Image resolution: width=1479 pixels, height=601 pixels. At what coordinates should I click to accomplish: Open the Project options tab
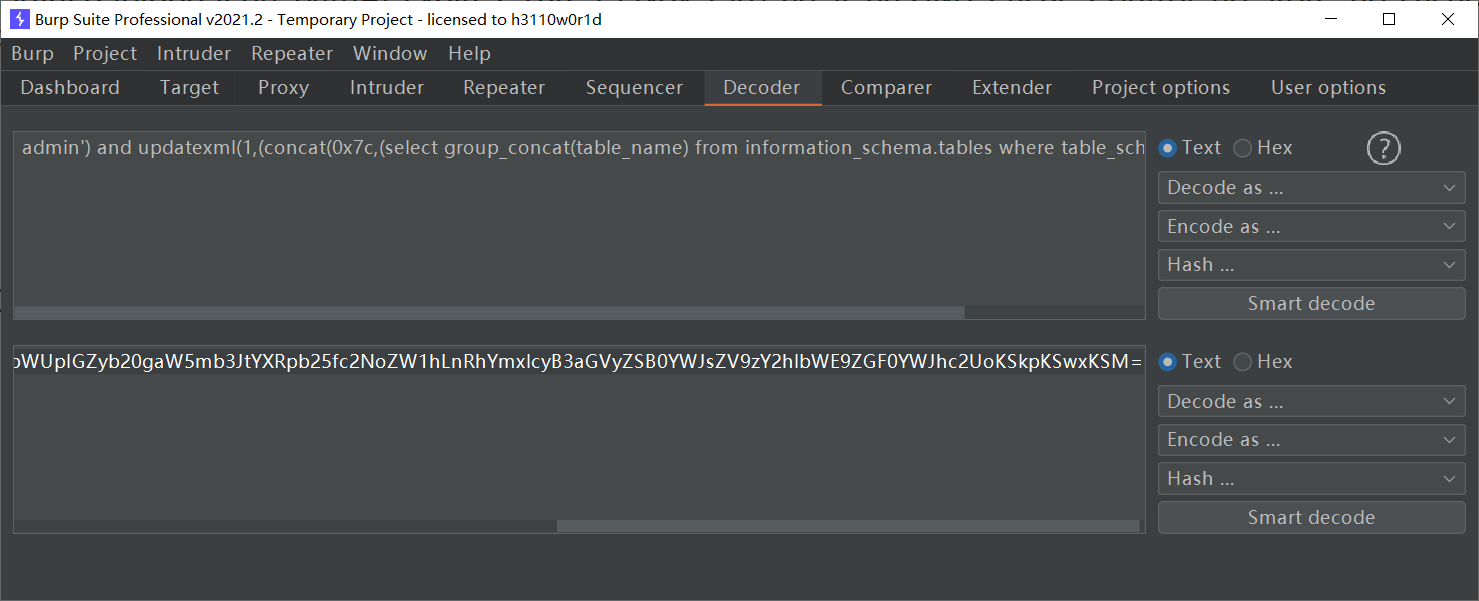(1161, 88)
